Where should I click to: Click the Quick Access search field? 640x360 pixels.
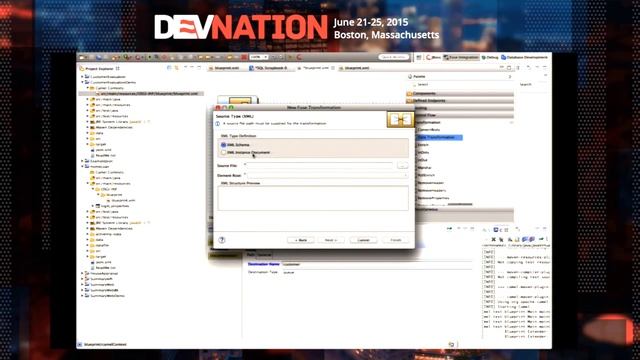click(393, 57)
